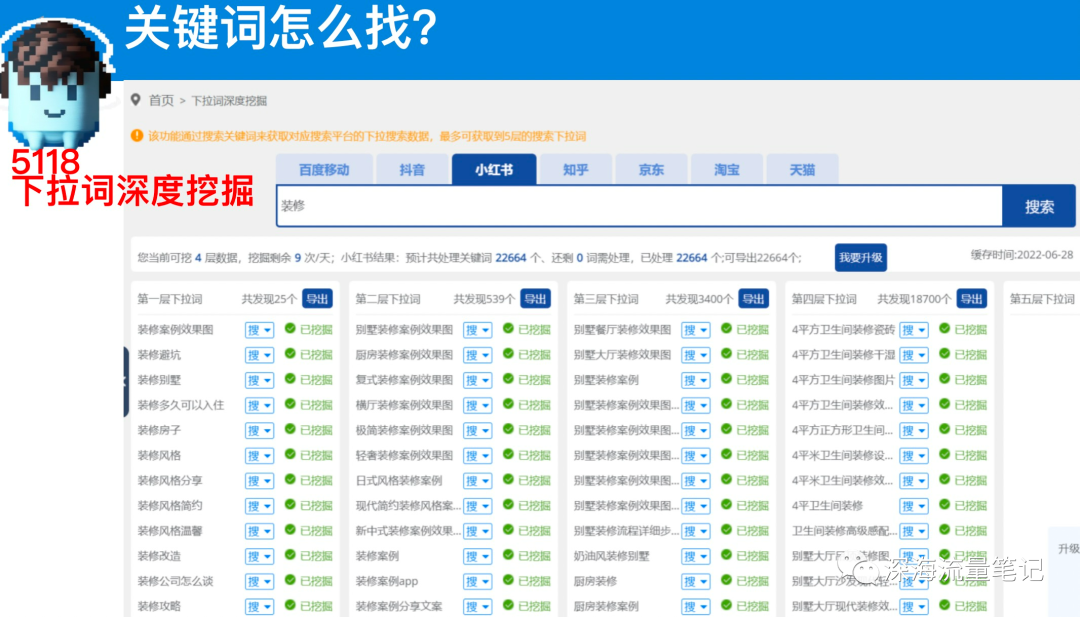
Task: Click the green check icon for 装修房子
Action: (x=290, y=429)
